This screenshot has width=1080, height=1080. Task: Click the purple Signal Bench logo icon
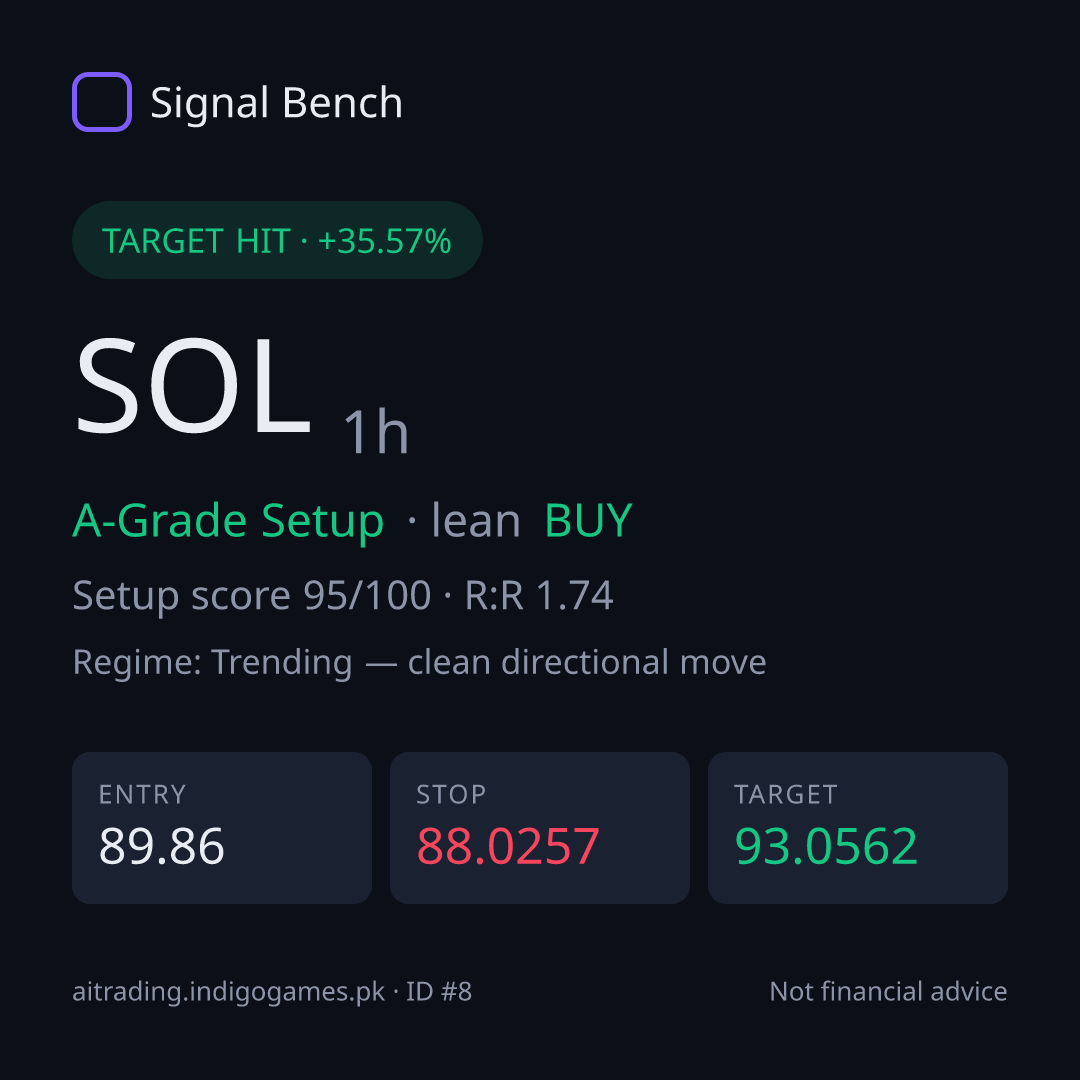102,102
